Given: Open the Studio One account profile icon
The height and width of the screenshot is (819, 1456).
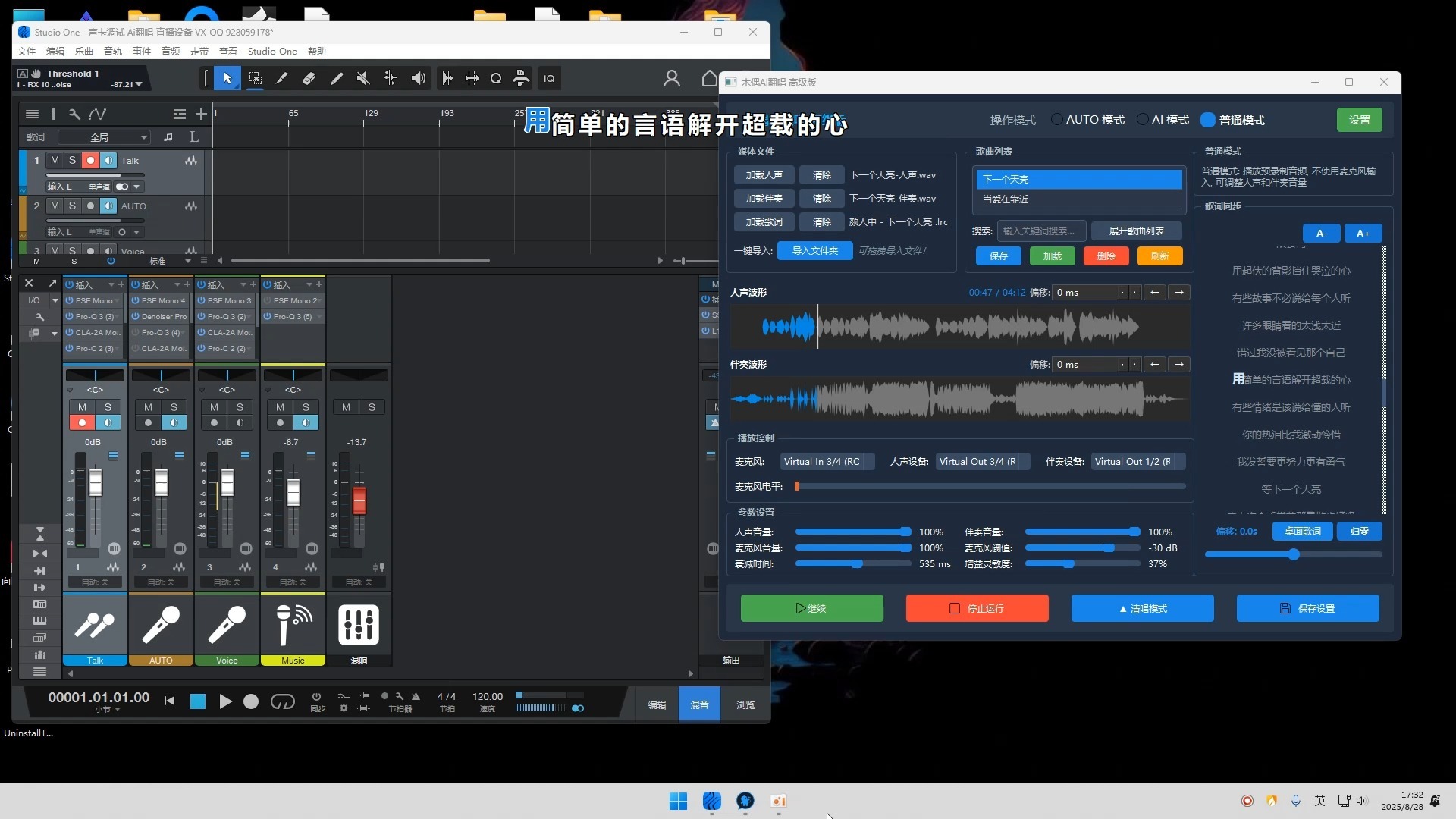Looking at the screenshot, I should [671, 78].
